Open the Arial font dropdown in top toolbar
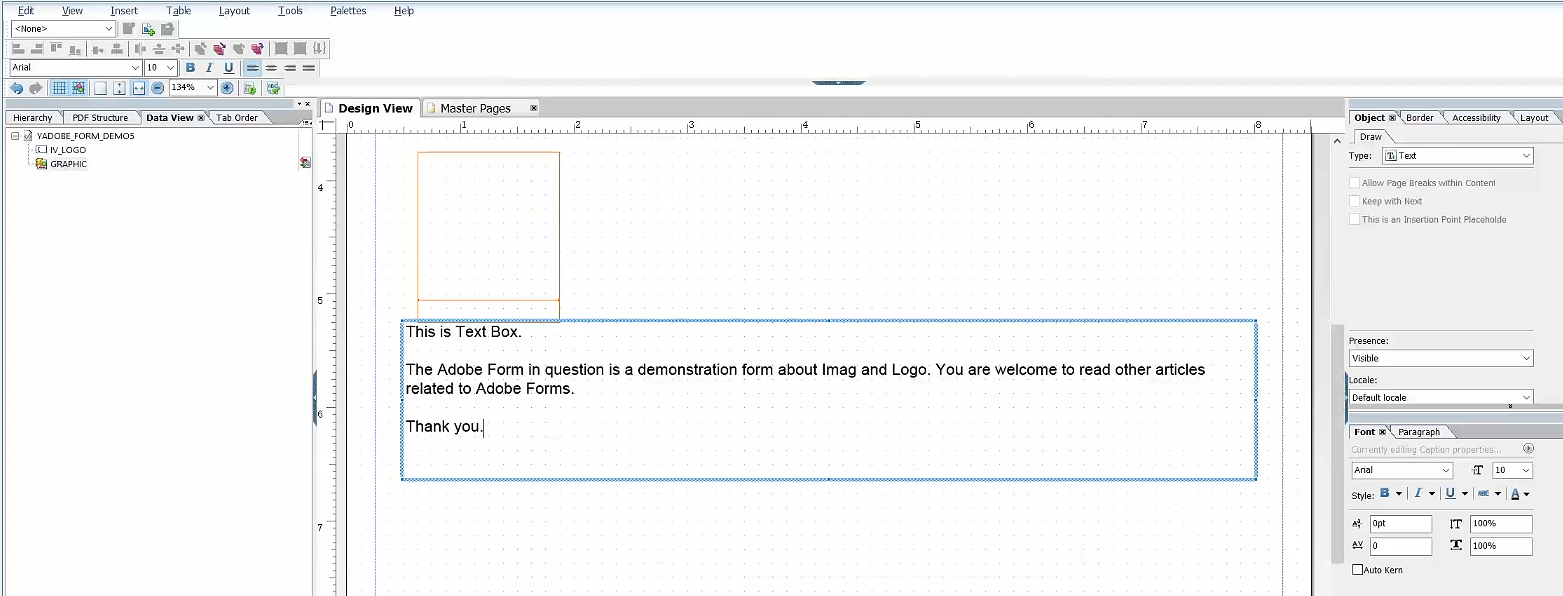 click(135, 68)
